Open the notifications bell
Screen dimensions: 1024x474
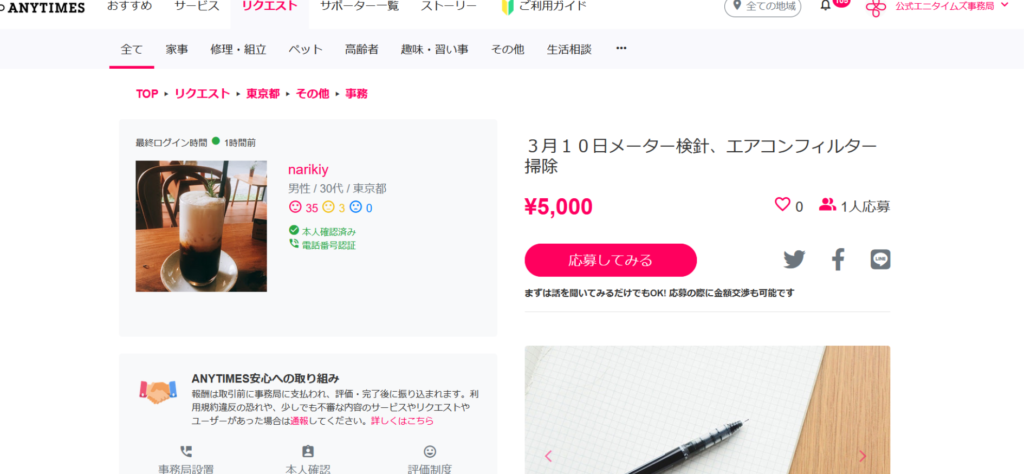(x=825, y=6)
